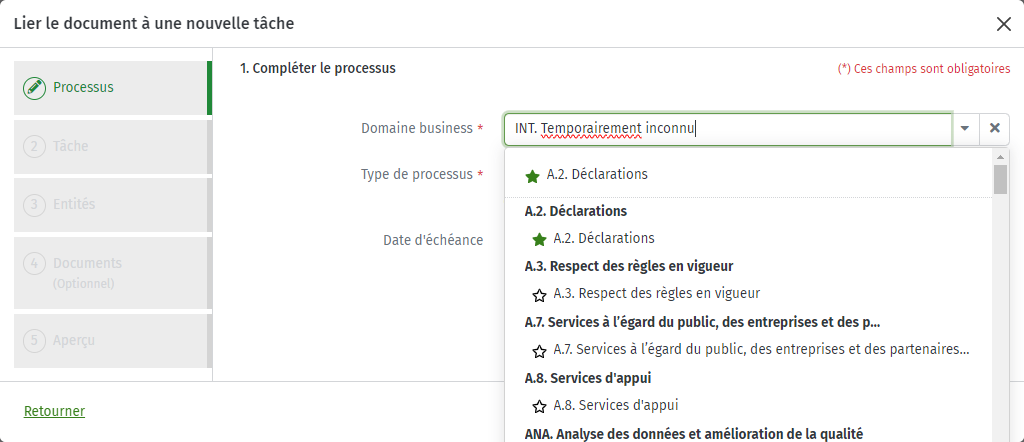
Task: Follow the Retourner link
Action: [x=54, y=411]
